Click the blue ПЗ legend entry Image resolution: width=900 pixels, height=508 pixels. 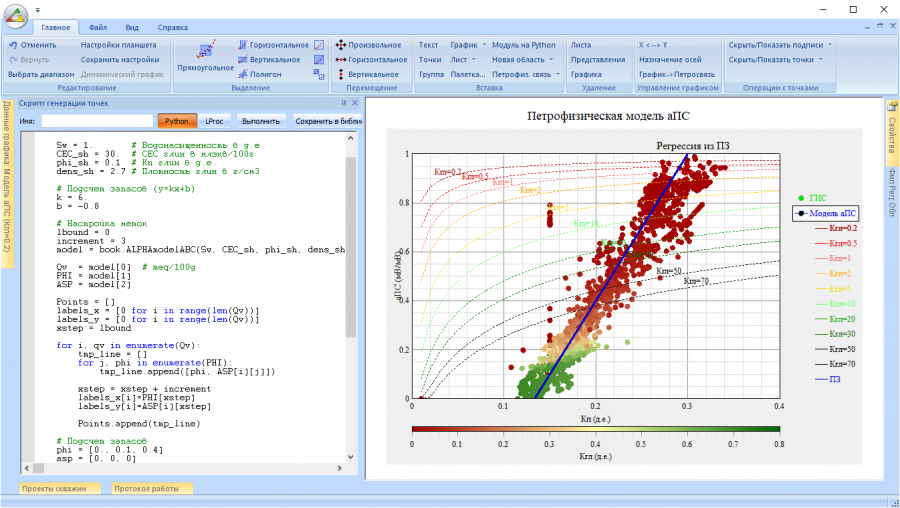pos(828,379)
